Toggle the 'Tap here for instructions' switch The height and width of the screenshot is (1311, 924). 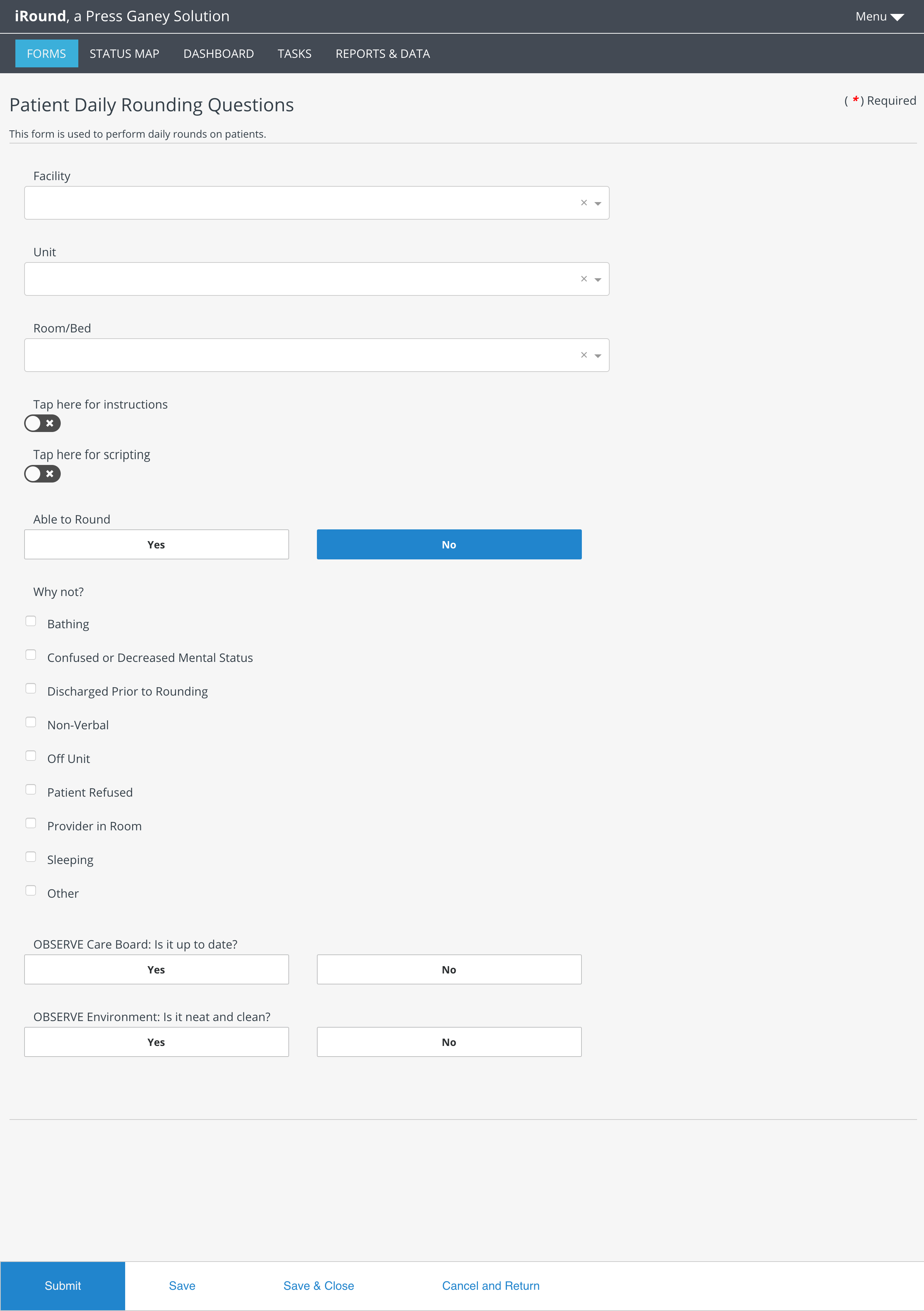pos(42,423)
